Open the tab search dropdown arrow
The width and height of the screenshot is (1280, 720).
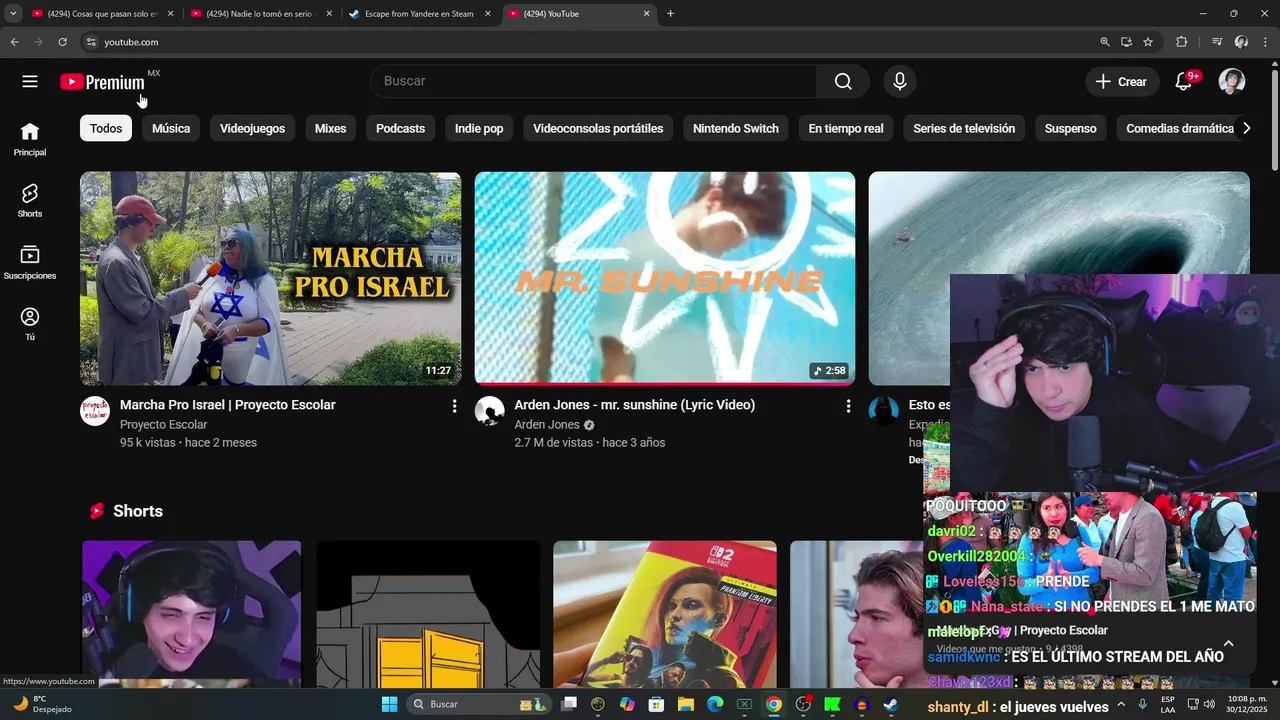[13, 14]
